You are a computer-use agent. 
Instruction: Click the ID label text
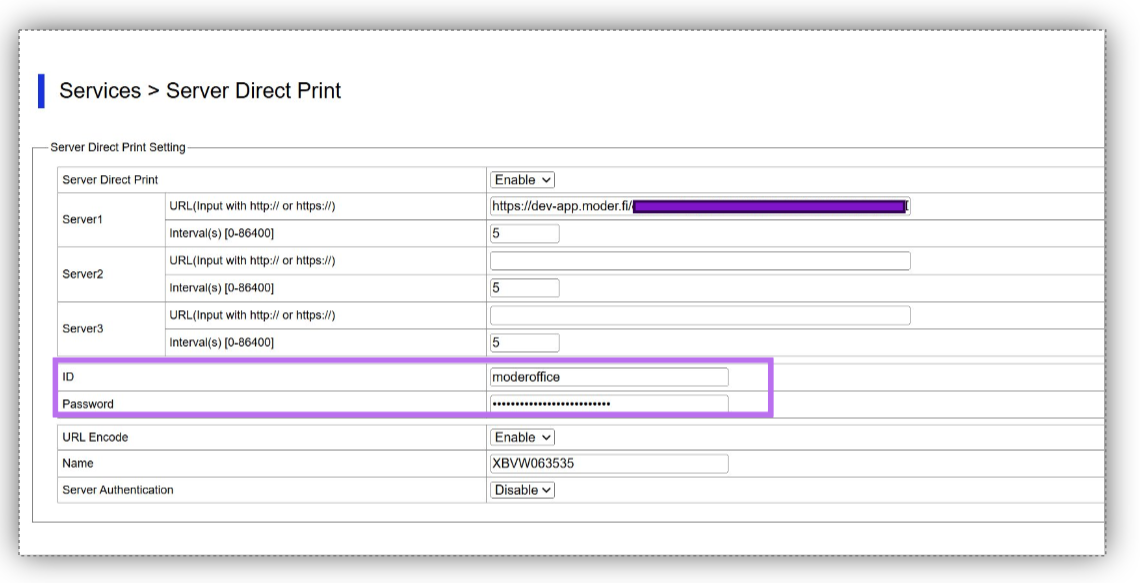tap(68, 377)
